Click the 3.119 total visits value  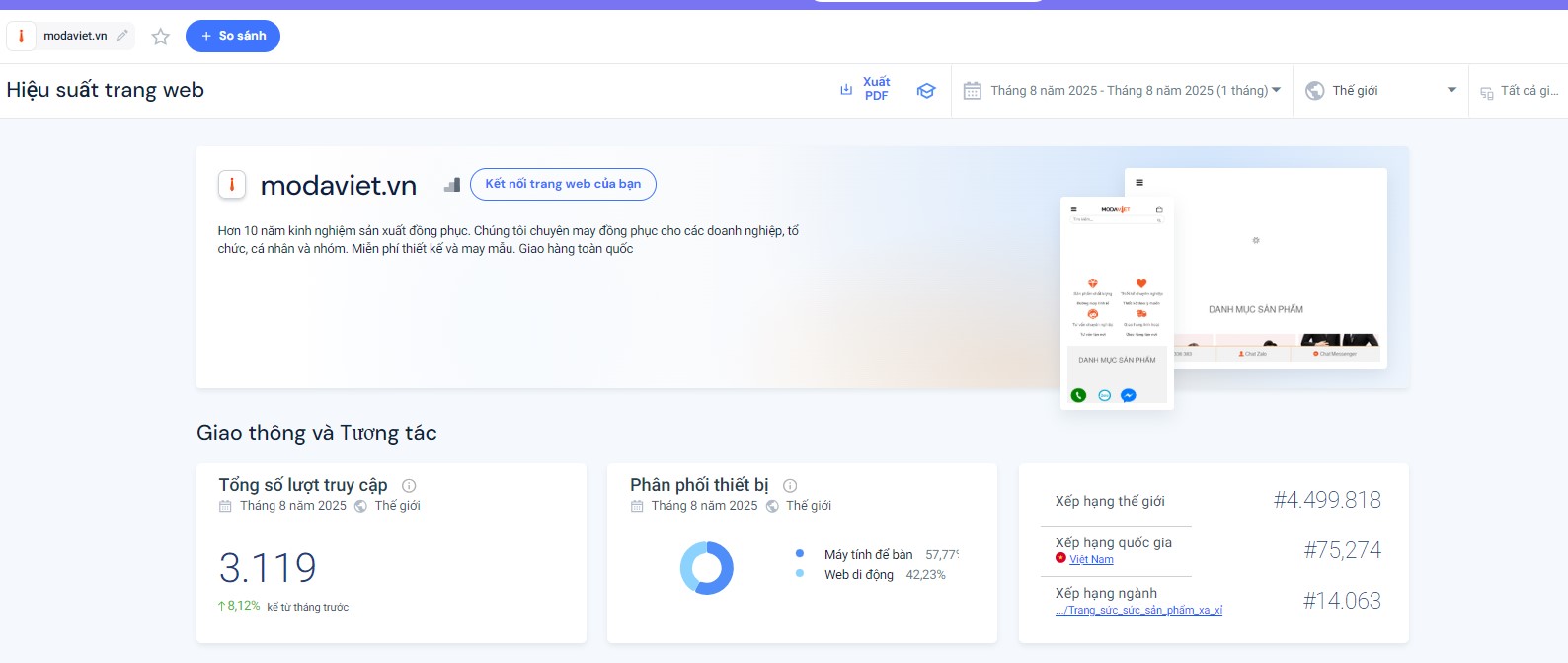point(268,568)
